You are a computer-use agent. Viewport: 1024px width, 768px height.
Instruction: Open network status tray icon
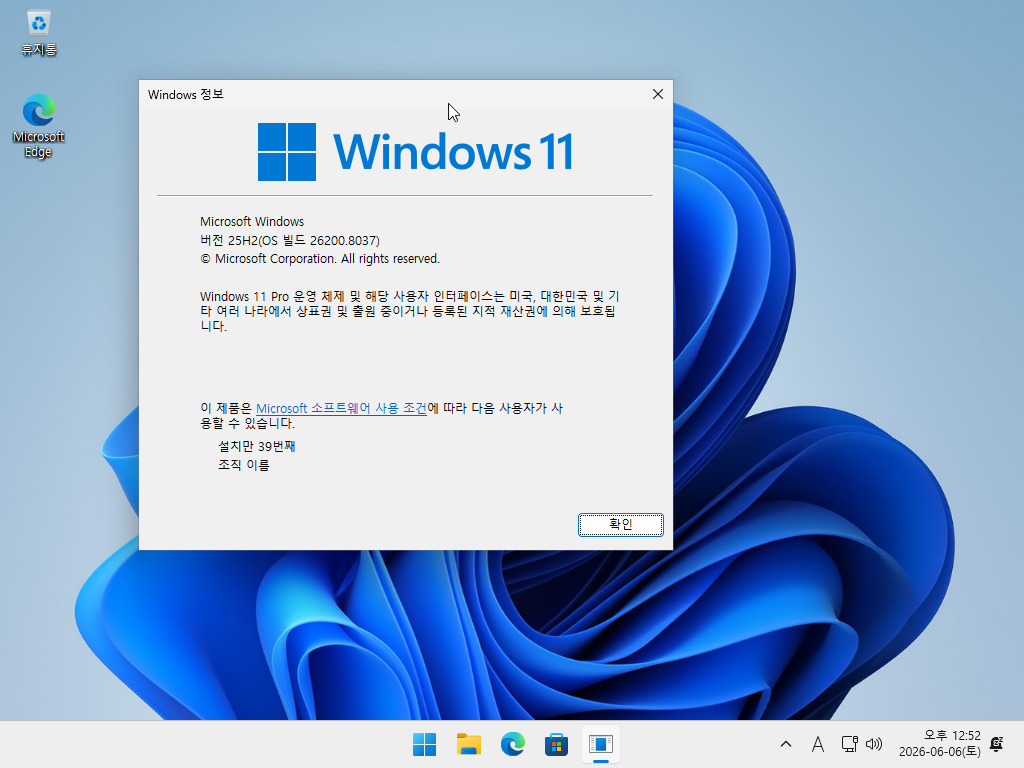click(x=850, y=744)
